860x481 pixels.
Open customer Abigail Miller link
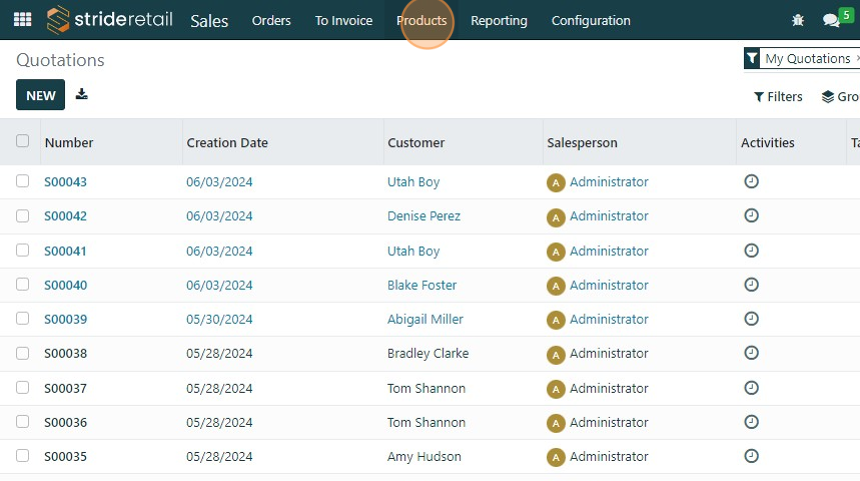pos(425,319)
